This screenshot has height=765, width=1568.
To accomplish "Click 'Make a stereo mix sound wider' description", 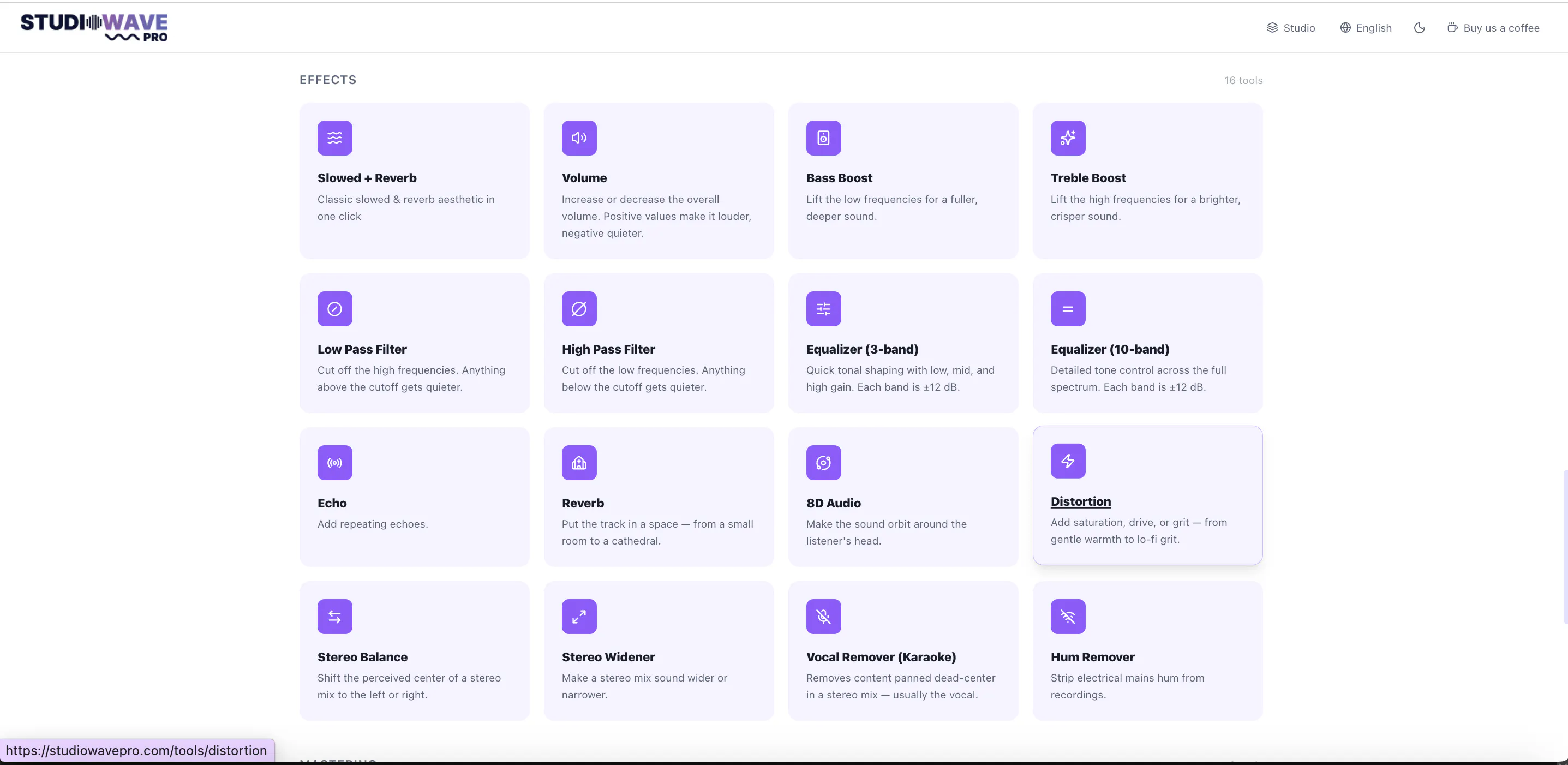I will point(645,686).
